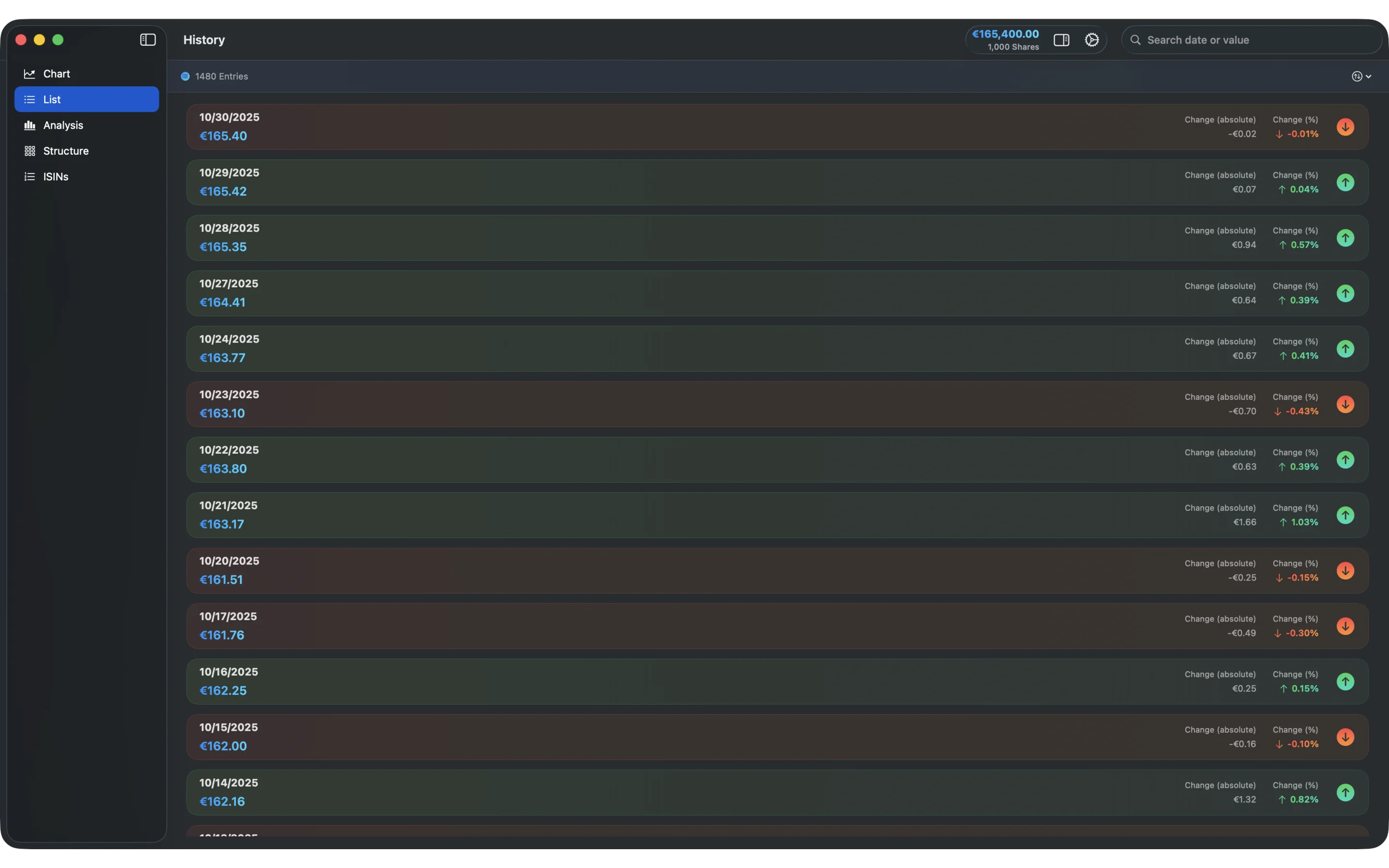Click the red decline arrow on 10/30/2025 row
Image resolution: width=1389 pixels, height=868 pixels.
[x=1346, y=126]
